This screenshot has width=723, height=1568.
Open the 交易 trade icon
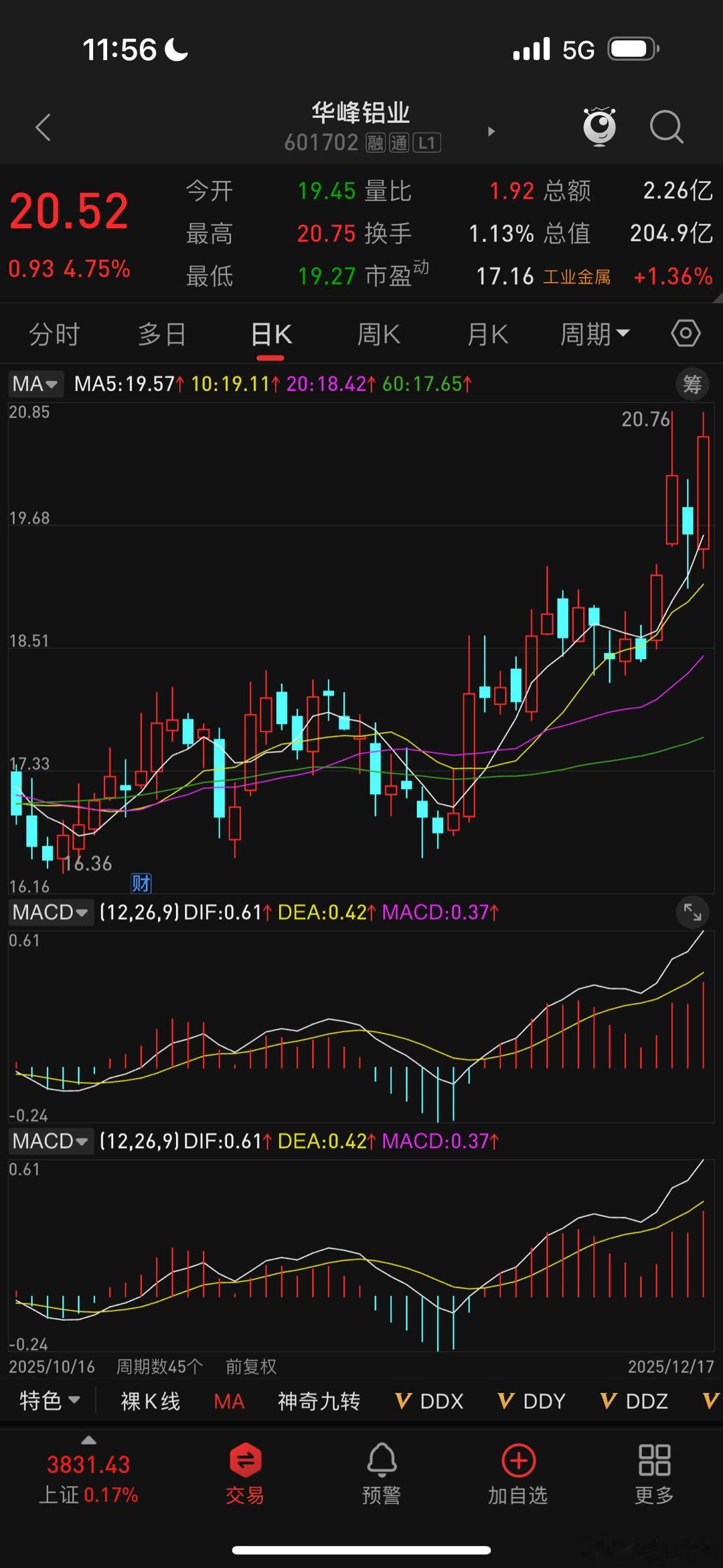(x=245, y=1475)
